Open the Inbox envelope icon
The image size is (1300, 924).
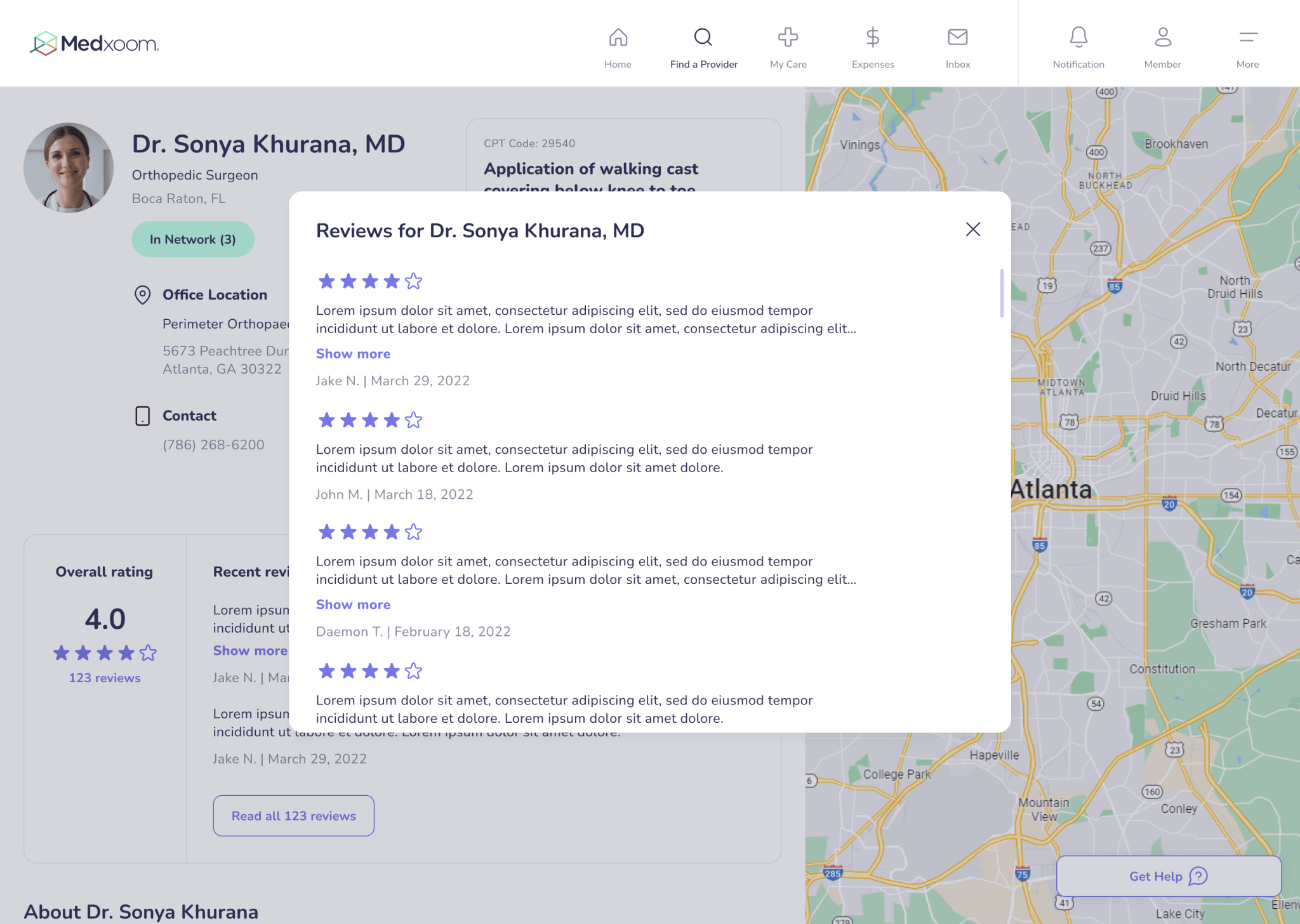click(957, 37)
